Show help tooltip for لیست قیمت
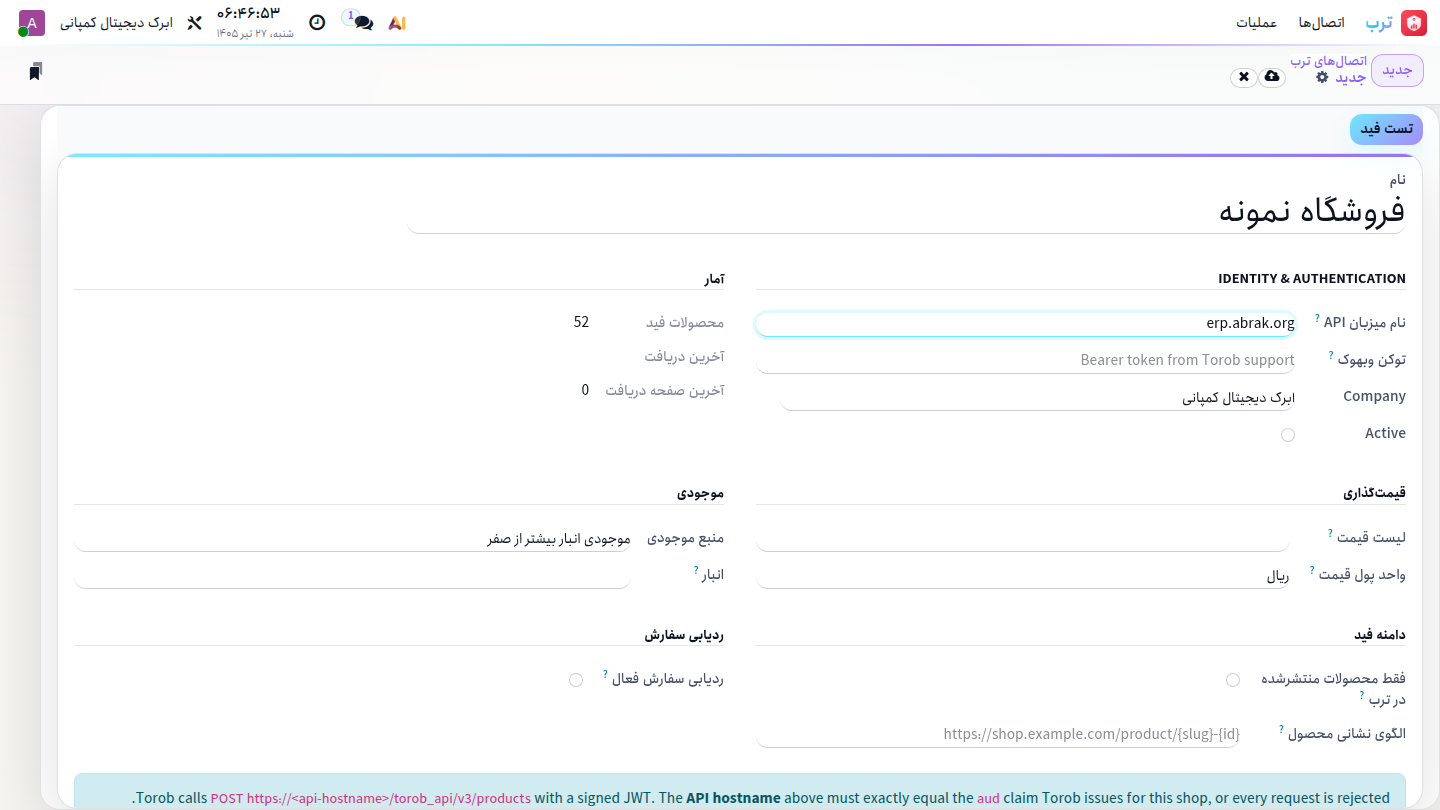 coord(1330,533)
